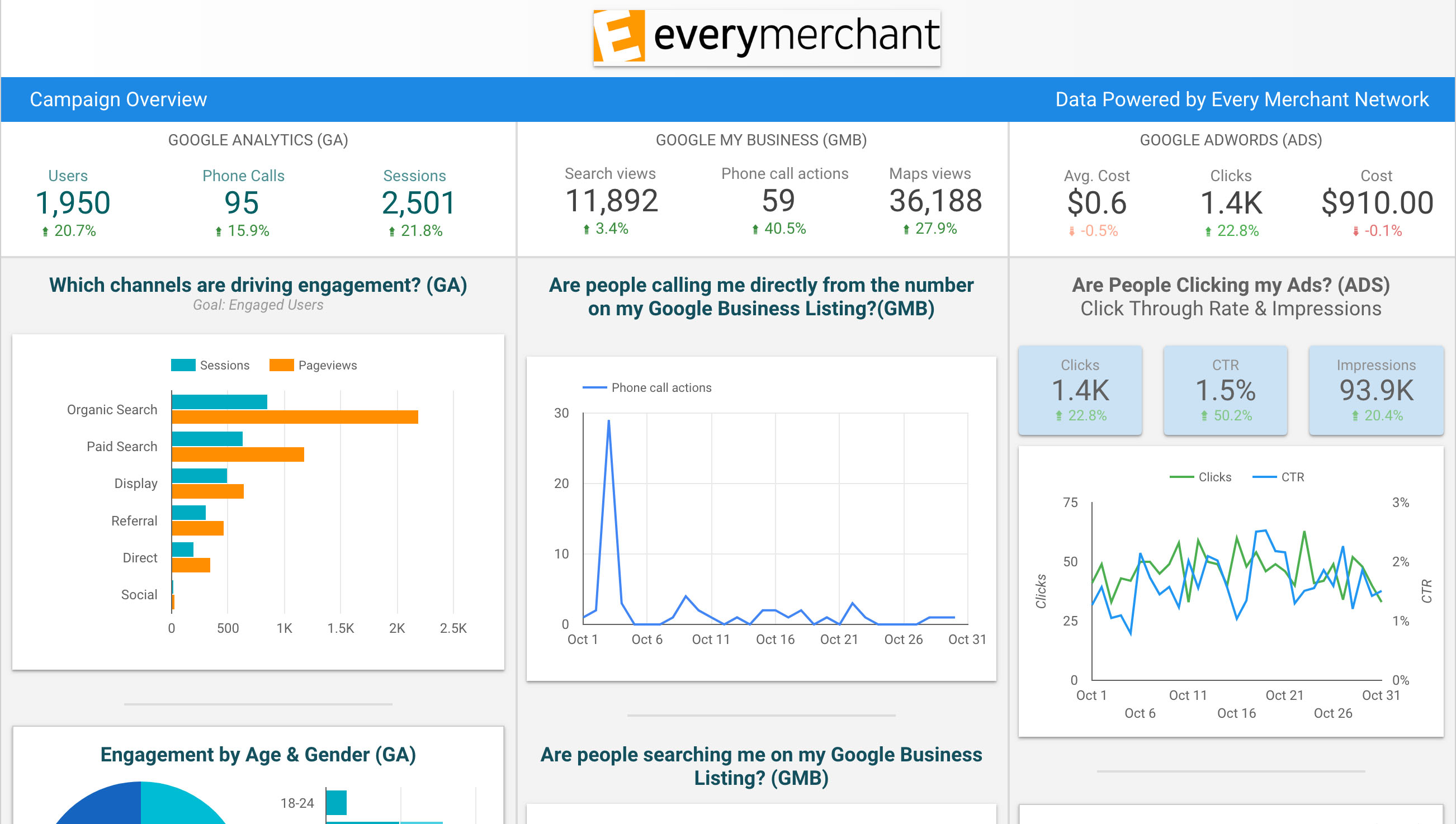Click the ADS Clicks 1.4K top scorecard
Screen dimensions: 1456x824
click(x=1231, y=202)
